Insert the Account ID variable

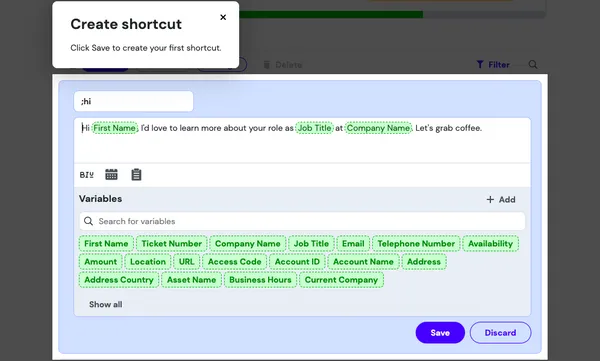click(297, 261)
